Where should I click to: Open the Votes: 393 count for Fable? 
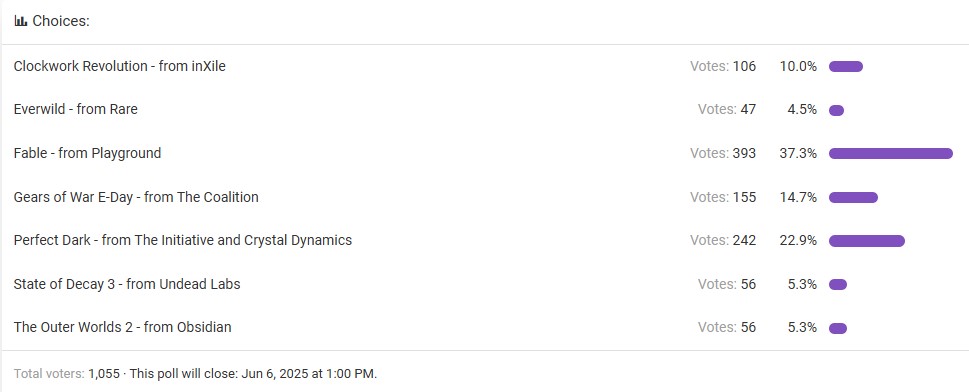(723, 153)
